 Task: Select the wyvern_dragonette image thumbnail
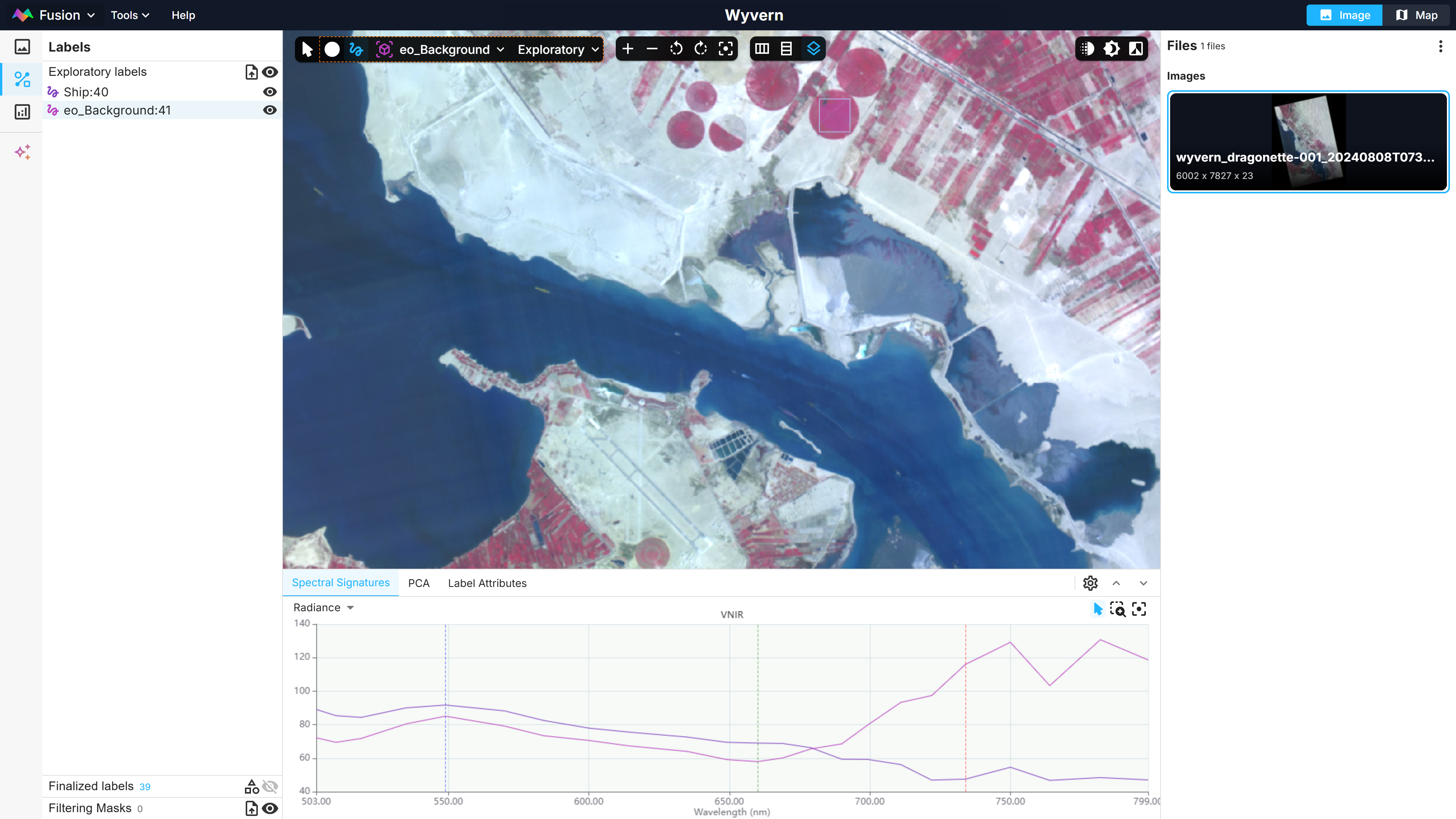coord(1308,141)
